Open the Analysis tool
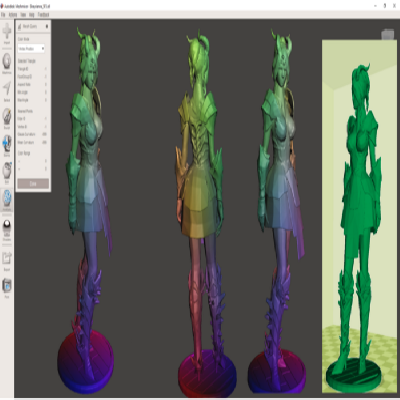This screenshot has width=400, height=400. coord(7,200)
